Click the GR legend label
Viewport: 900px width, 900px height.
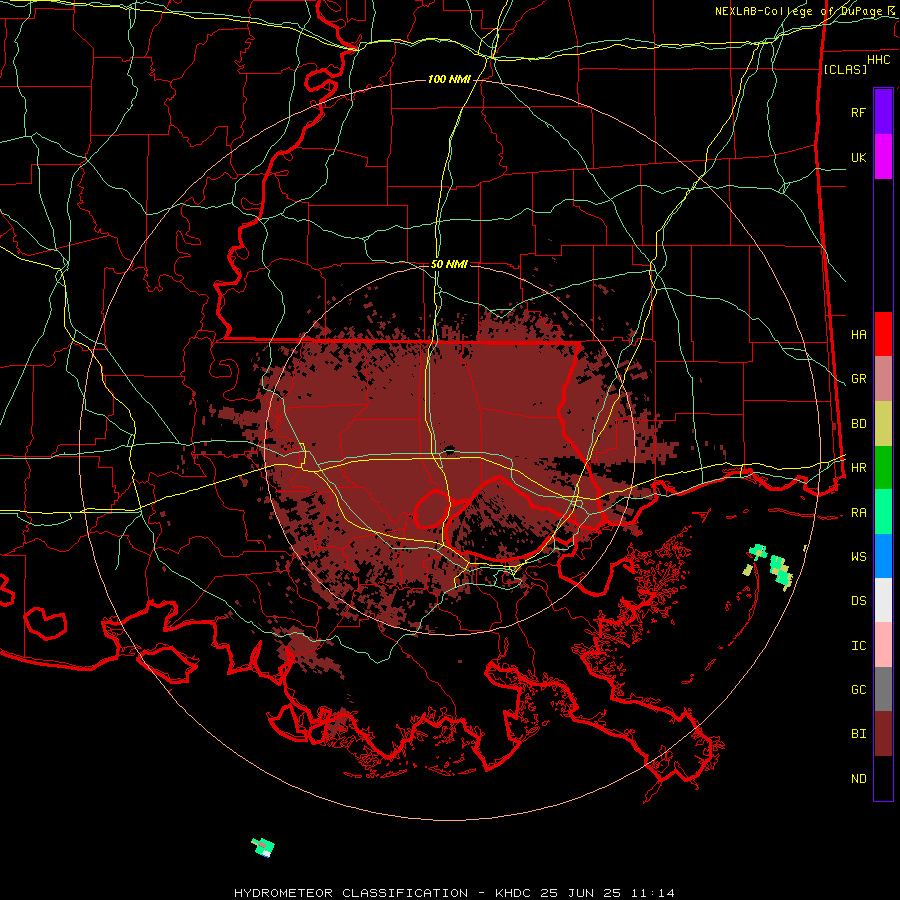pos(858,379)
